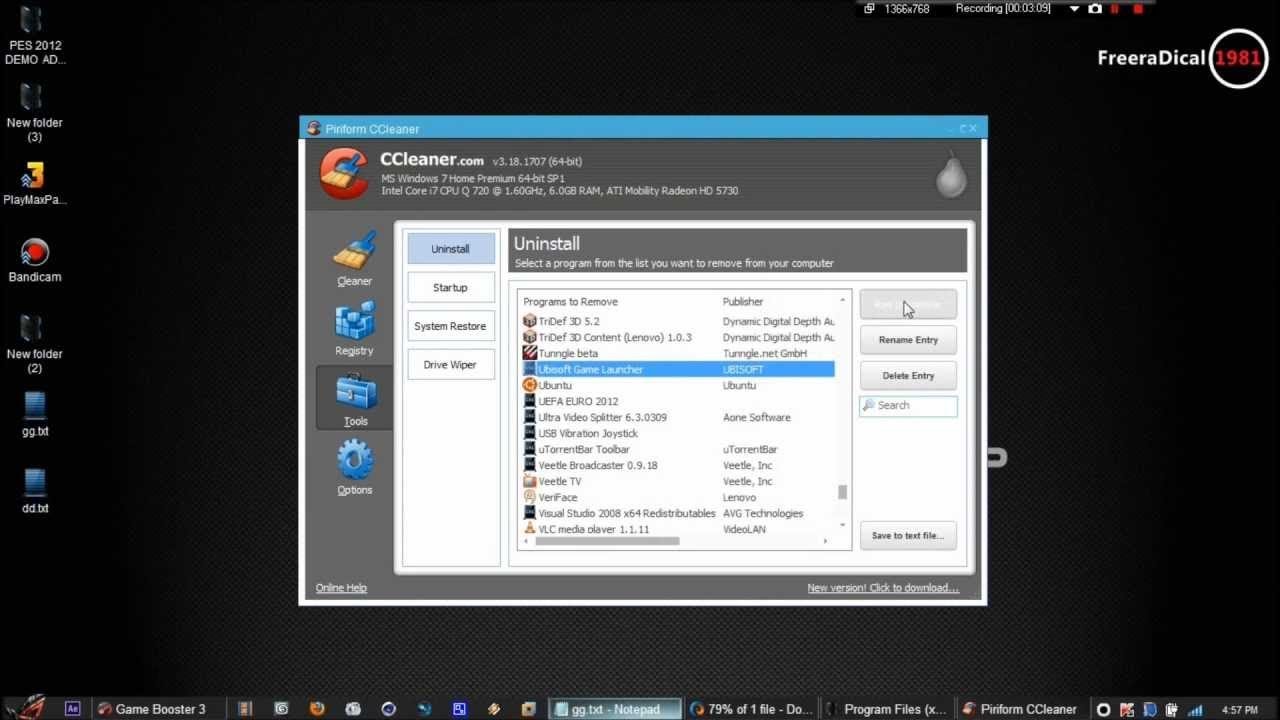Screen dimensions: 1280x720
Task: Click After Effects icon in taskbar
Action: click(72, 709)
